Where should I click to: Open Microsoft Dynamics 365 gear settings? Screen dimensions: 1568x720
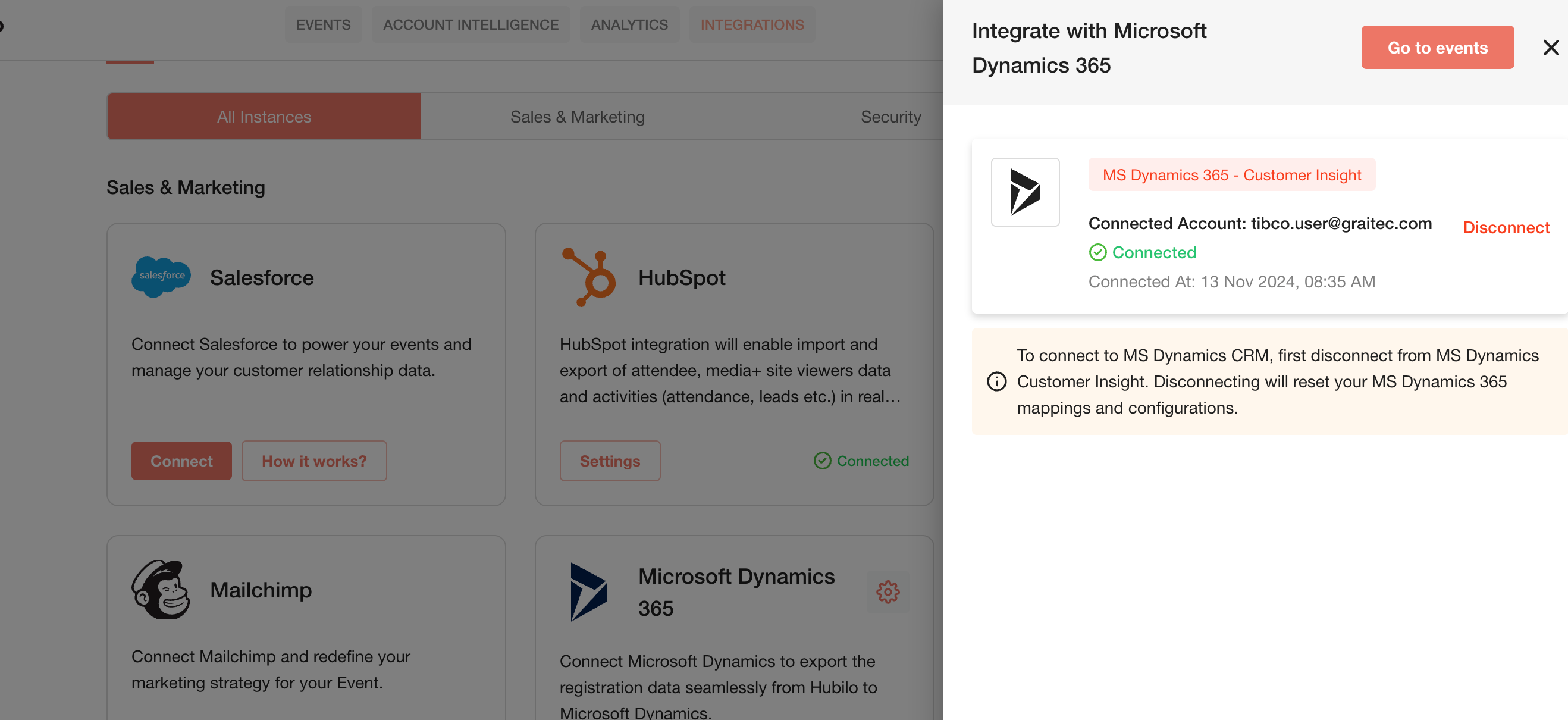[888, 591]
